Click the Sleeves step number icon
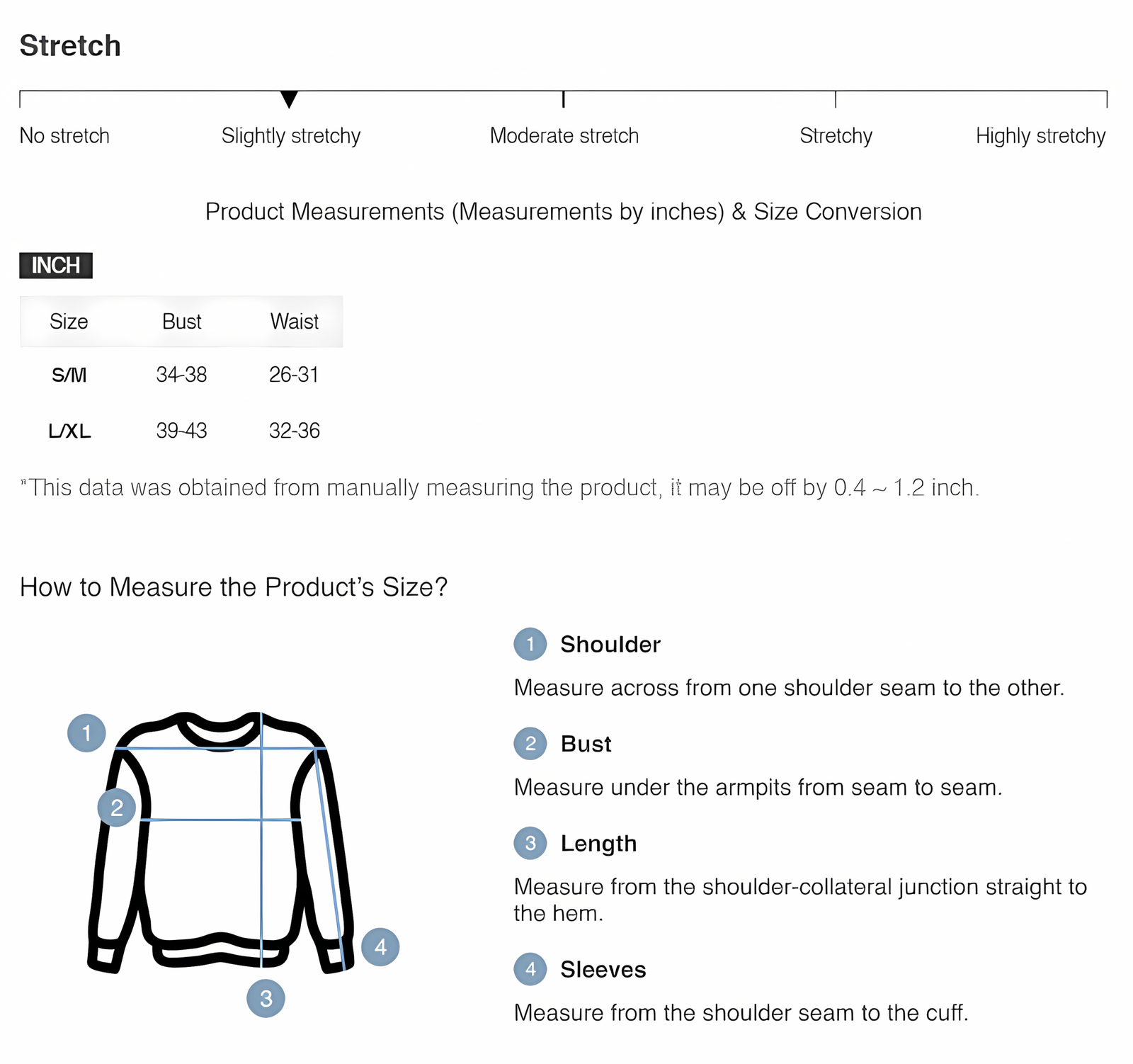This screenshot has width=1133, height=1064. click(530, 969)
